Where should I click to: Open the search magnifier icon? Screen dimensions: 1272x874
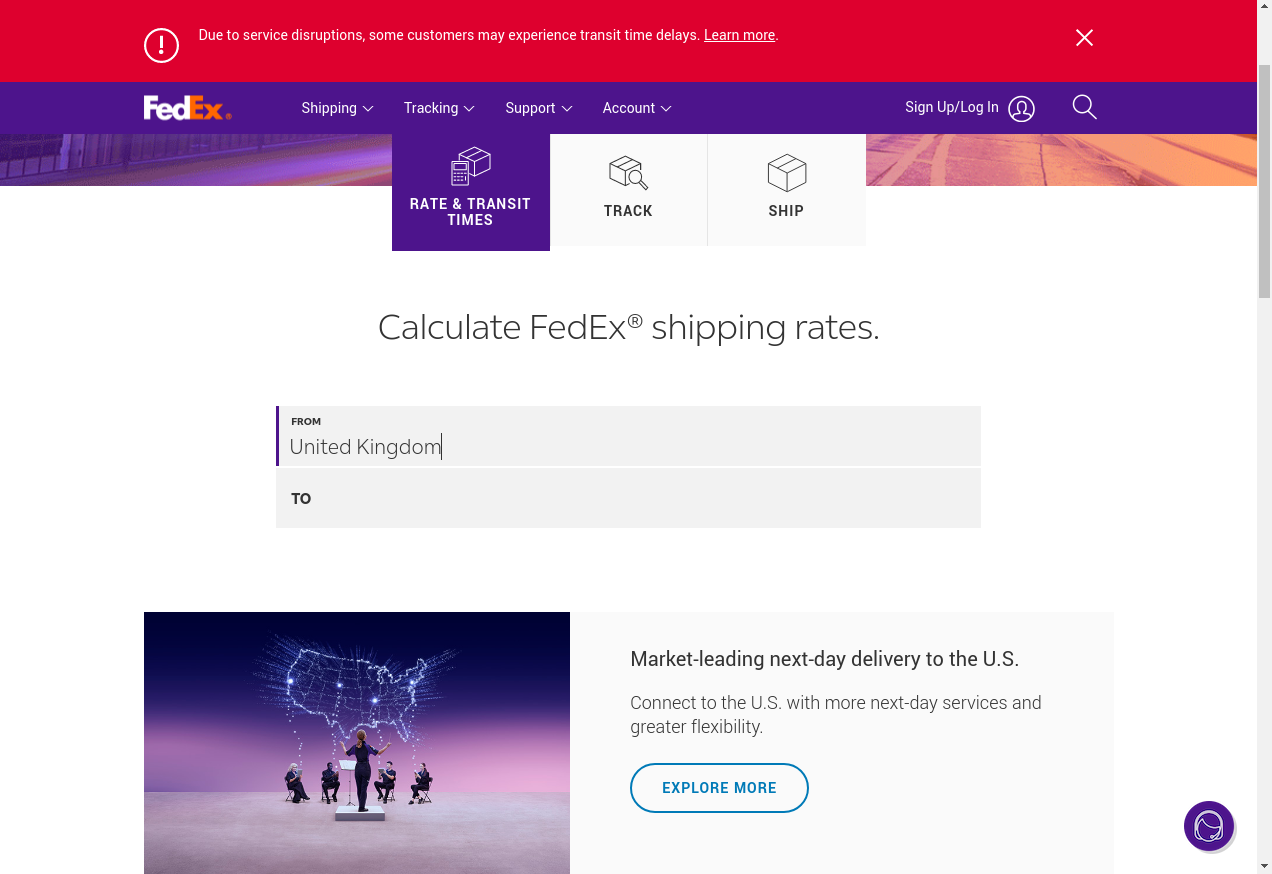1084,107
